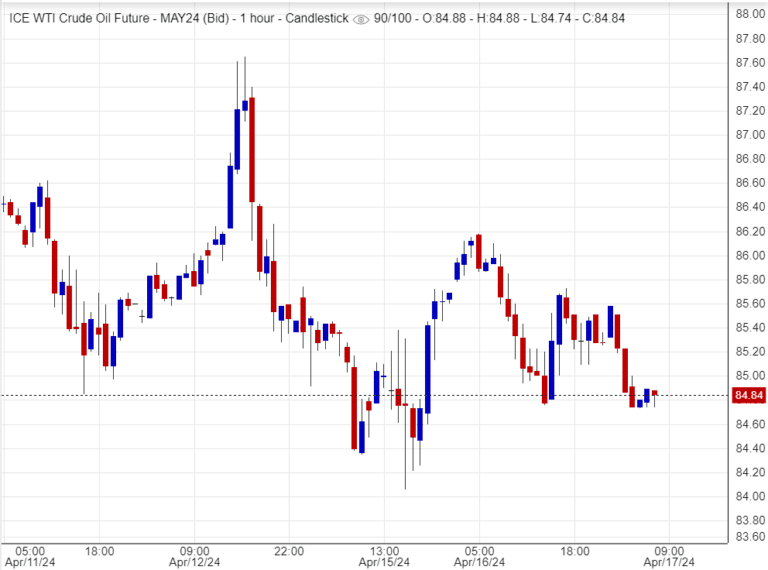The width and height of the screenshot is (768, 570).
Task: Click the 86.00 price axis label
Action: (x=750, y=255)
